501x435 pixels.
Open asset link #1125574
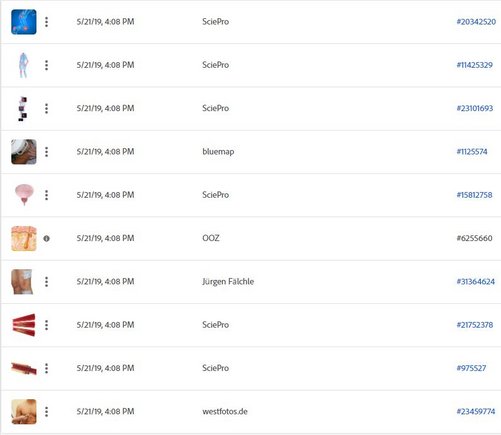(472, 152)
